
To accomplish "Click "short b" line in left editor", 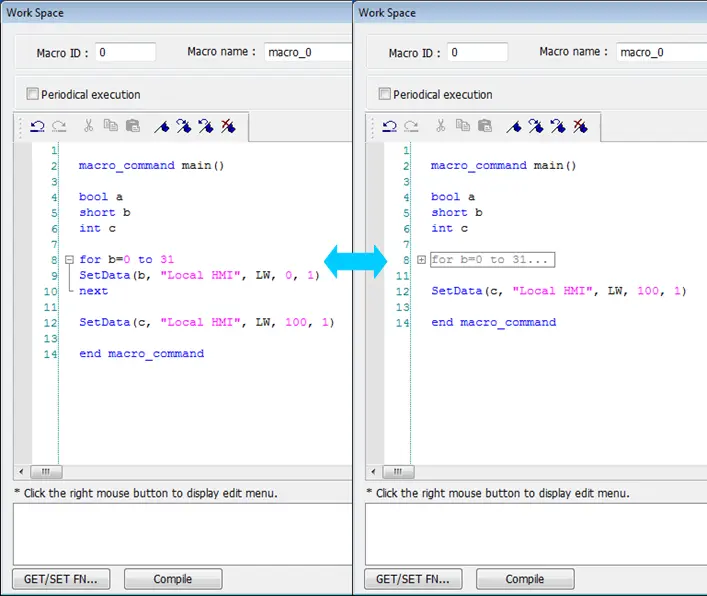I will coord(105,212).
